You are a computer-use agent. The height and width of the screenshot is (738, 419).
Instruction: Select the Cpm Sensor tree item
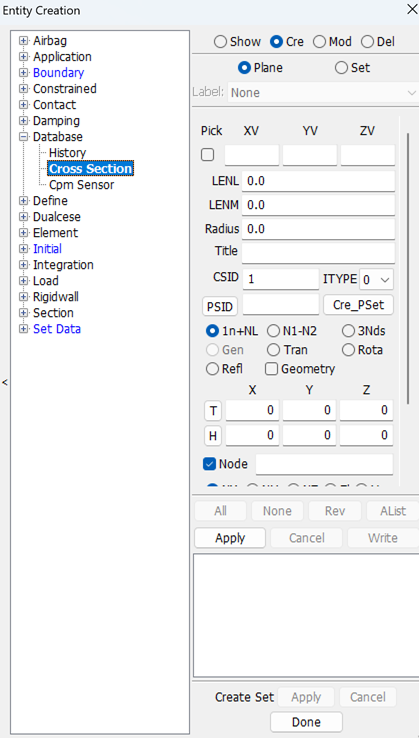[81, 185]
